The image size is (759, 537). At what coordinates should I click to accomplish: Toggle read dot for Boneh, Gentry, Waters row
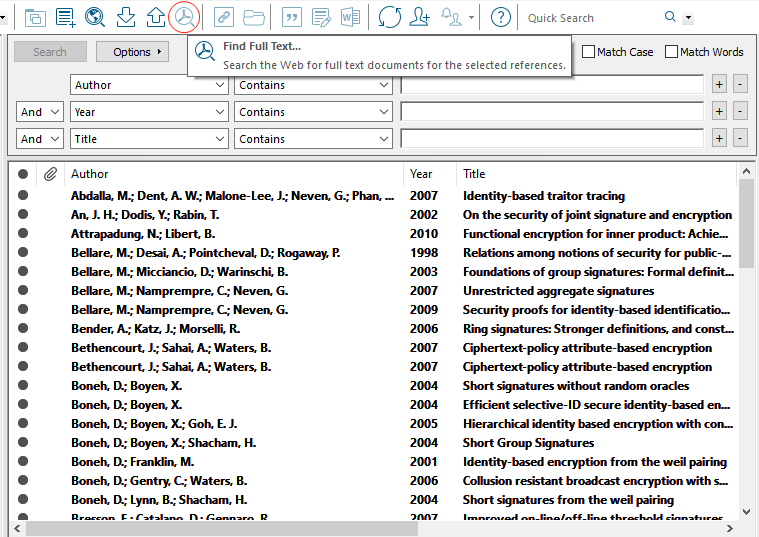(x=23, y=480)
